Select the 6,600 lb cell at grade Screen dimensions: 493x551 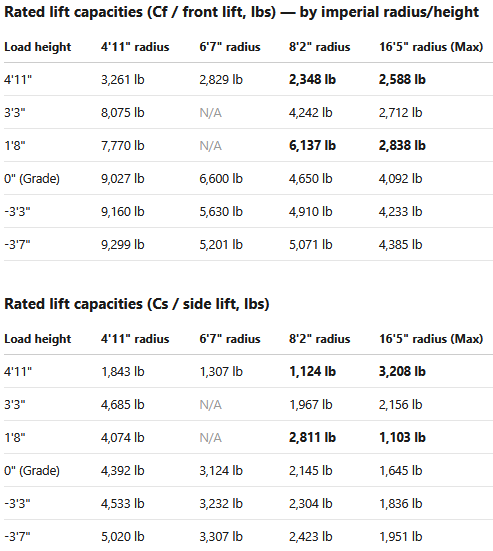tap(221, 179)
